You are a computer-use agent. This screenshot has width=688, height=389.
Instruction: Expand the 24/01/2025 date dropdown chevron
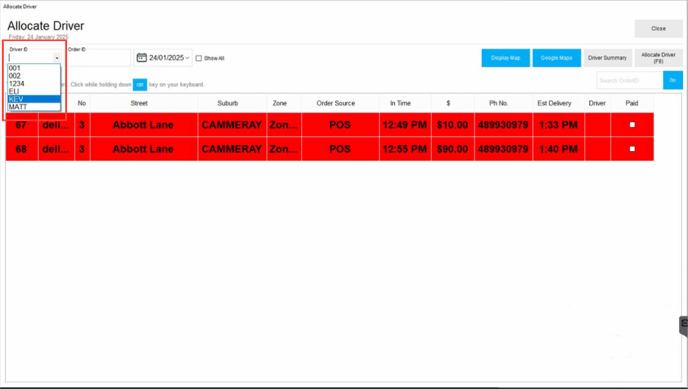(187, 58)
